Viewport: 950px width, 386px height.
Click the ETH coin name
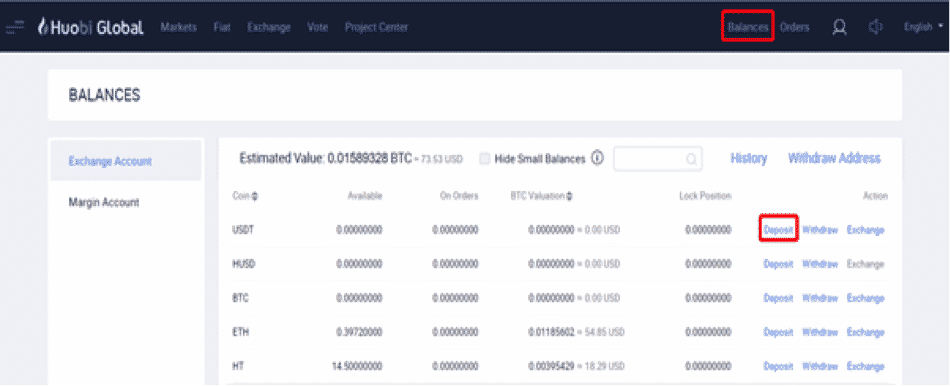pyautogui.click(x=240, y=332)
